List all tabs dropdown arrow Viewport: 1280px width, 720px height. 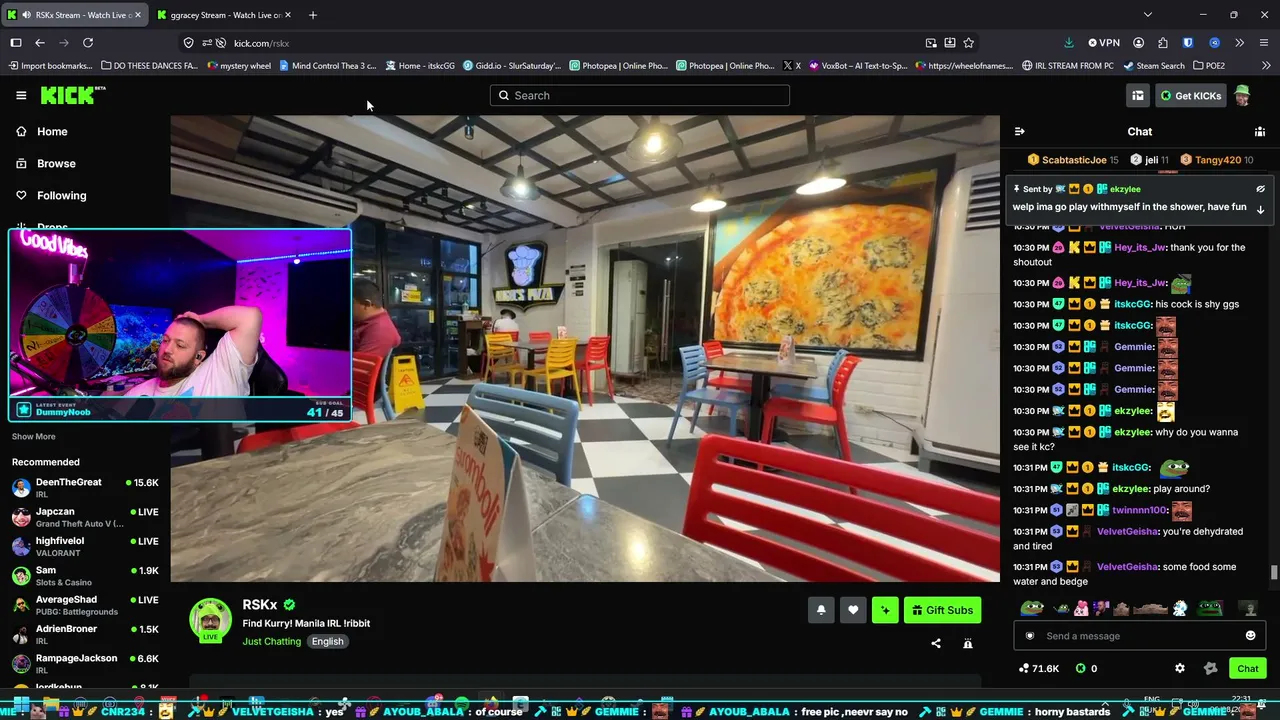(x=1148, y=15)
